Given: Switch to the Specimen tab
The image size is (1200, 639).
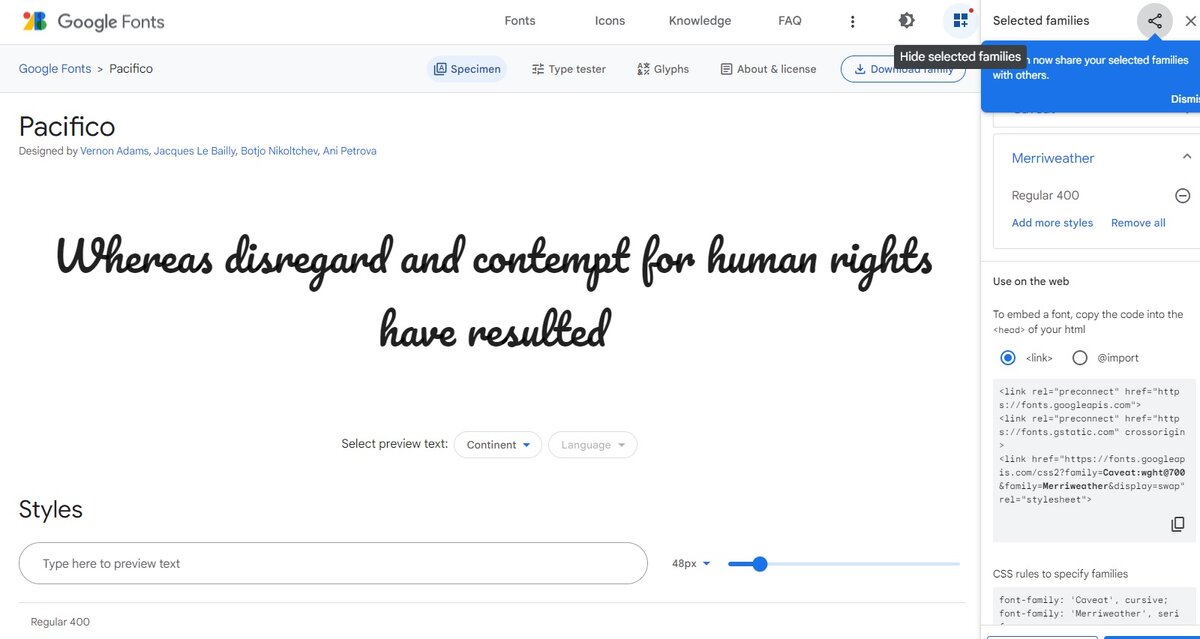Looking at the screenshot, I should (467, 69).
